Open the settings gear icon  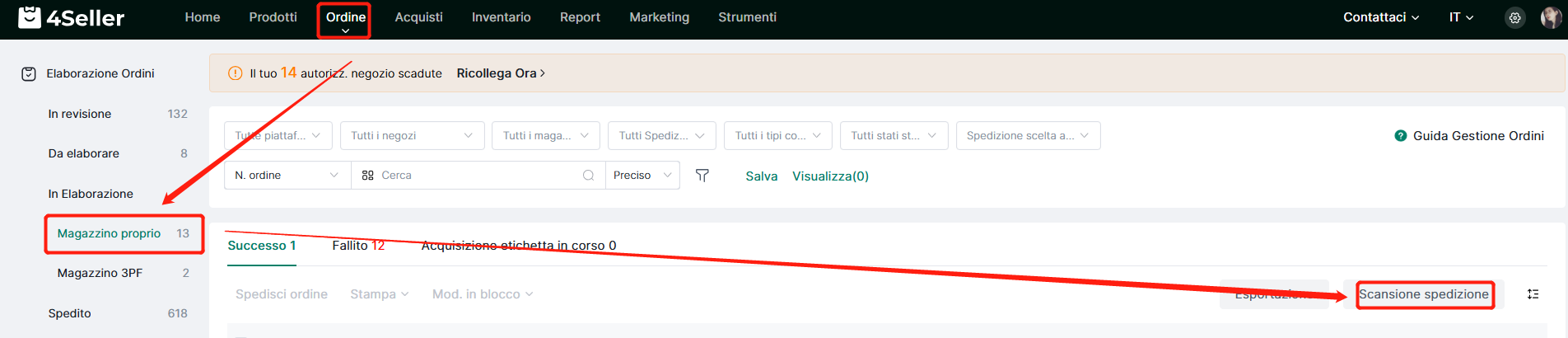coord(1514,17)
